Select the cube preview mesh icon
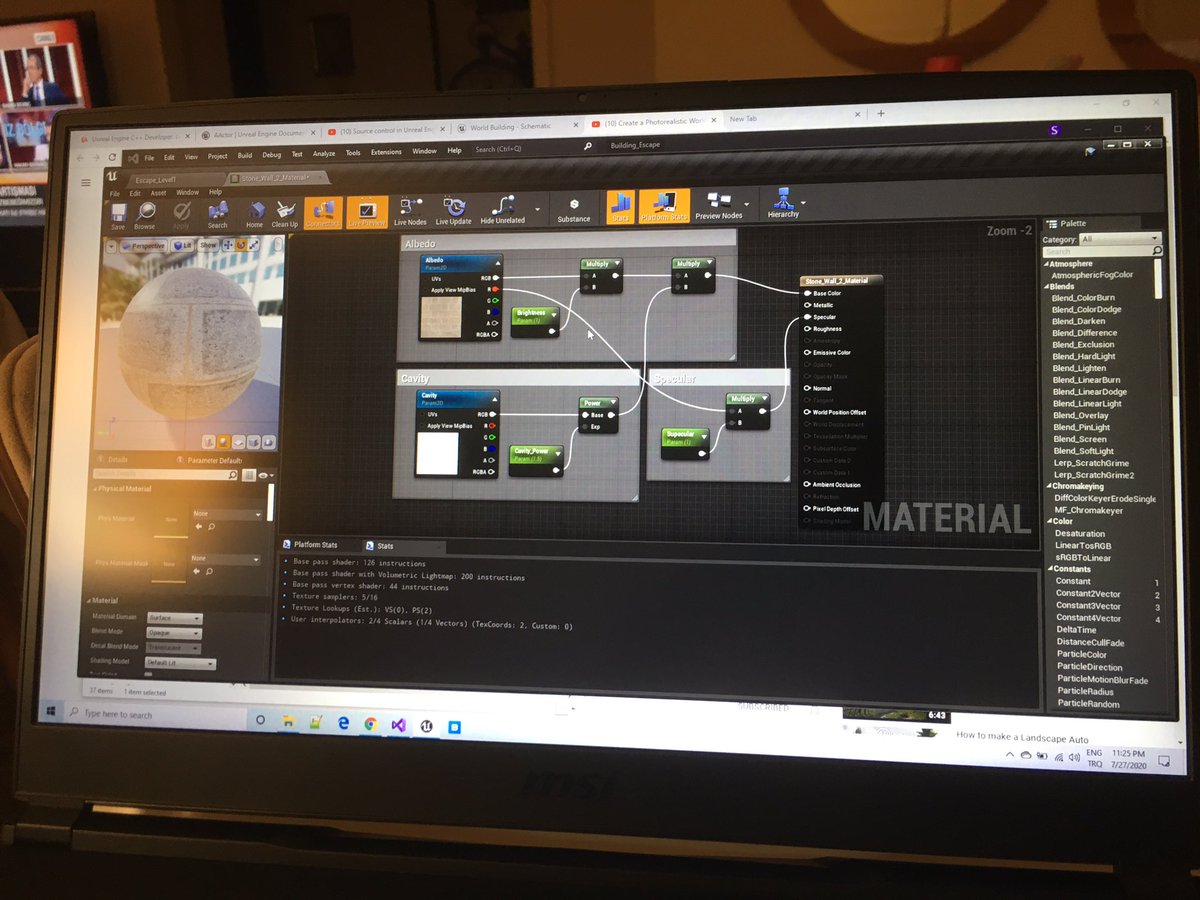This screenshot has height=900, width=1200. point(256,441)
